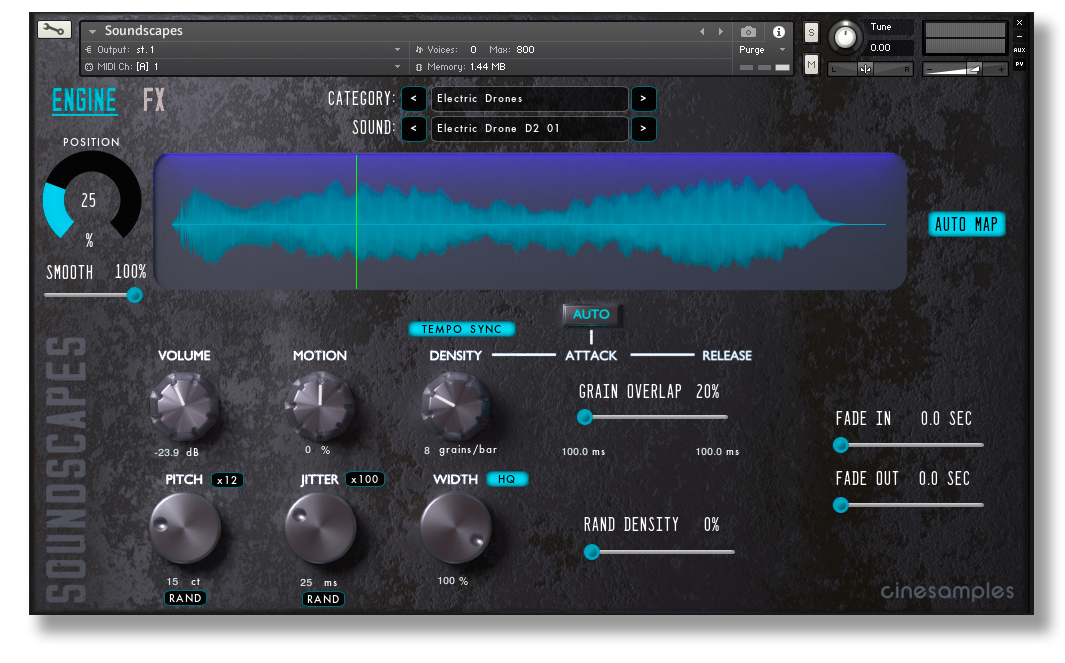Open the MIDI Ch [A] 1 dropdown
The image size is (1065, 663).
point(240,66)
